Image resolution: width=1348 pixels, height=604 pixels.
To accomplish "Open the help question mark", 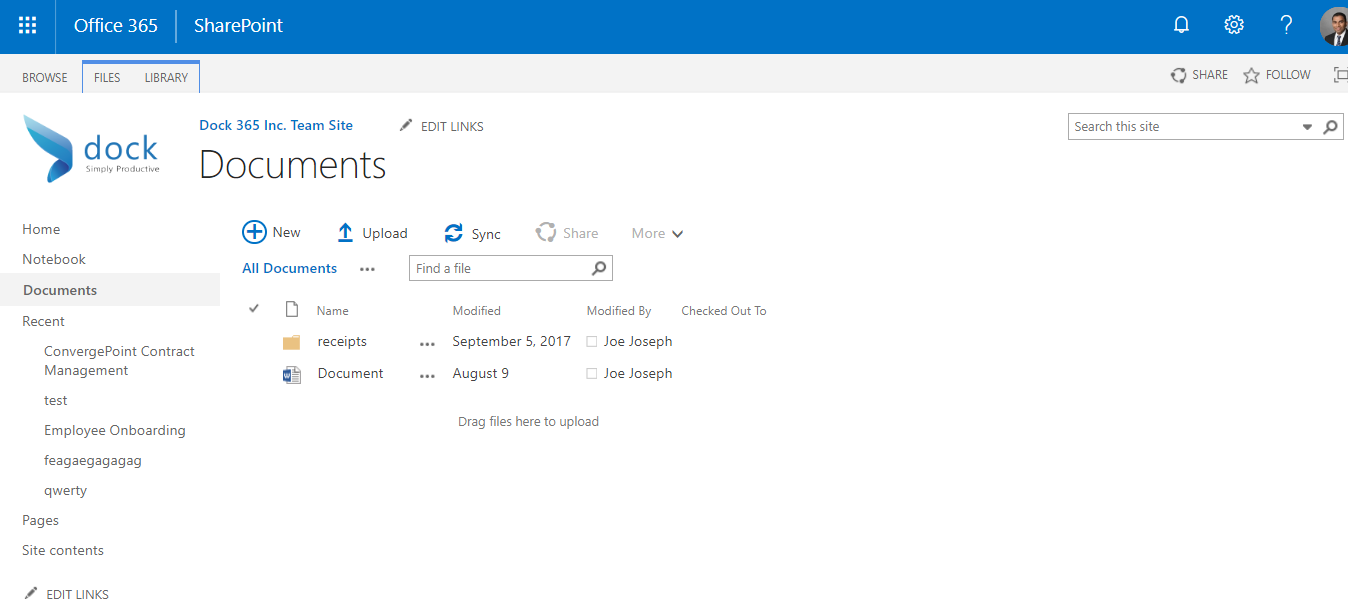I will (1287, 26).
